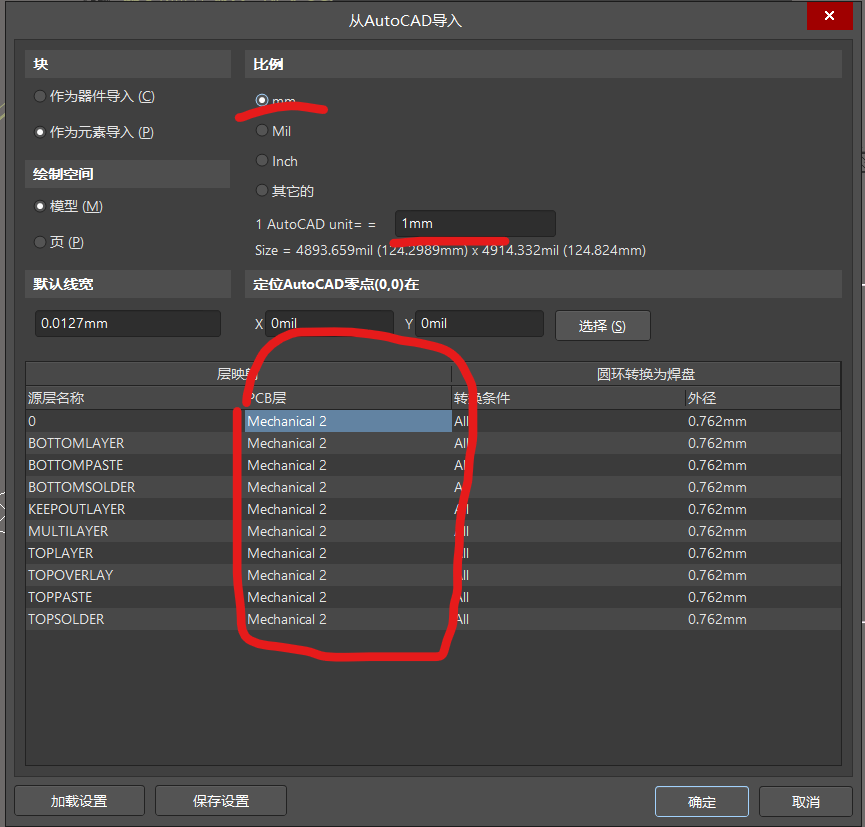Screen dimensions: 865x827
Task: Click the PCB层 column header
Action: tap(348, 398)
